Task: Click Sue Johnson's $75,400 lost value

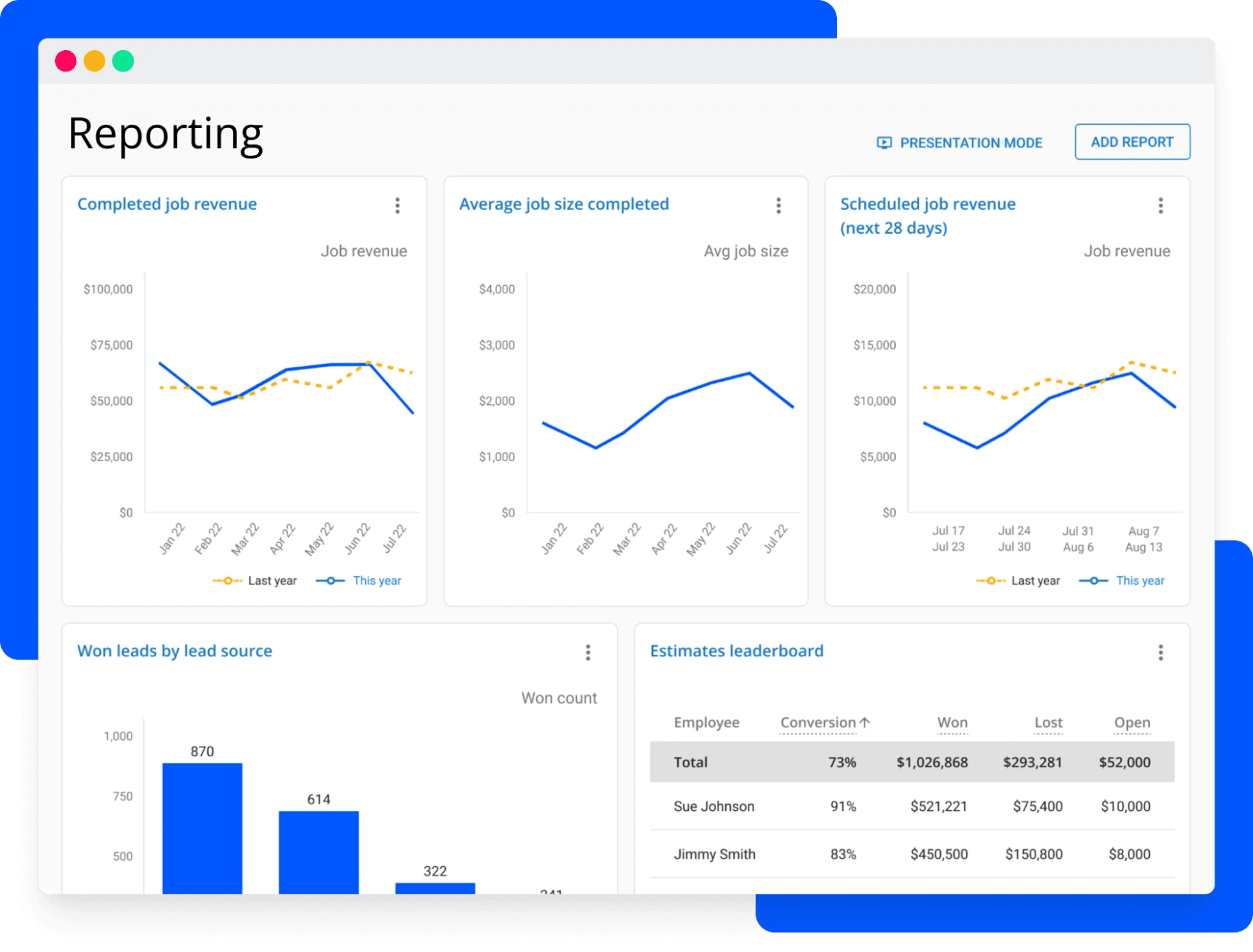Action: [1037, 807]
